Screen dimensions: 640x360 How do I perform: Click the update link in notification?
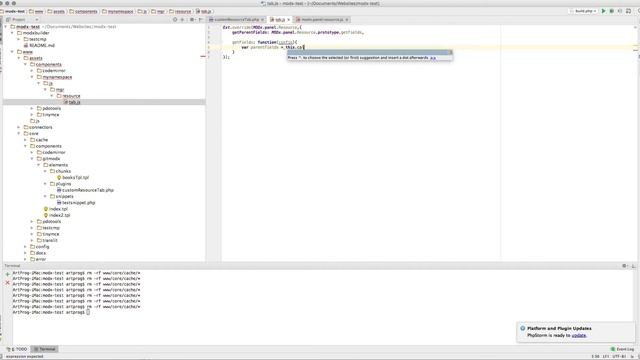[x=579, y=335]
